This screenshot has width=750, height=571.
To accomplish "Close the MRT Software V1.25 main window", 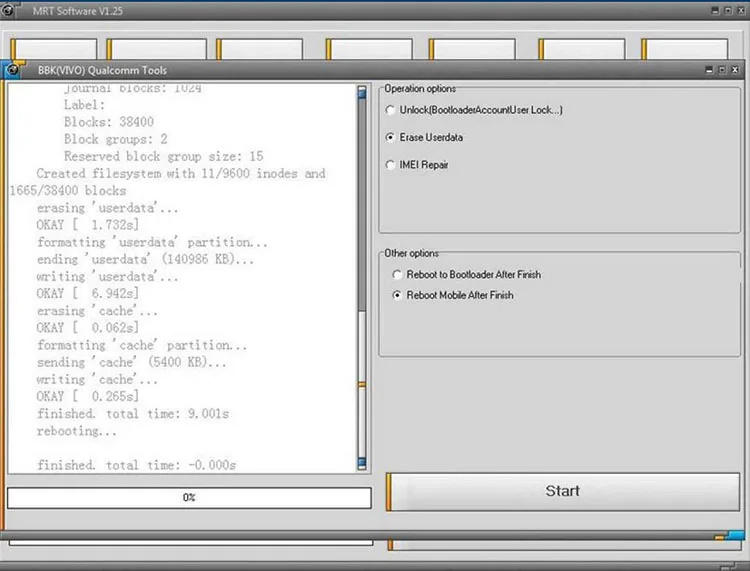I will coord(741,10).
